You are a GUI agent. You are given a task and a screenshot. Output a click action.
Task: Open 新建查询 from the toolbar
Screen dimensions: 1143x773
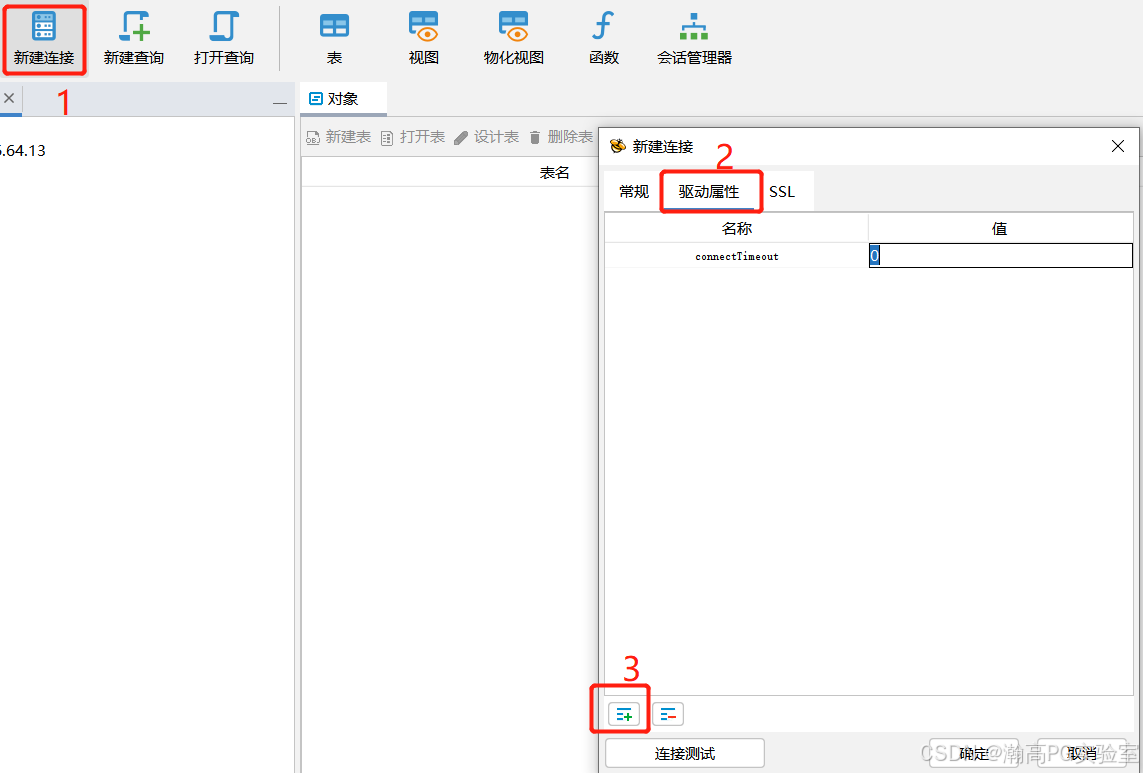click(133, 39)
